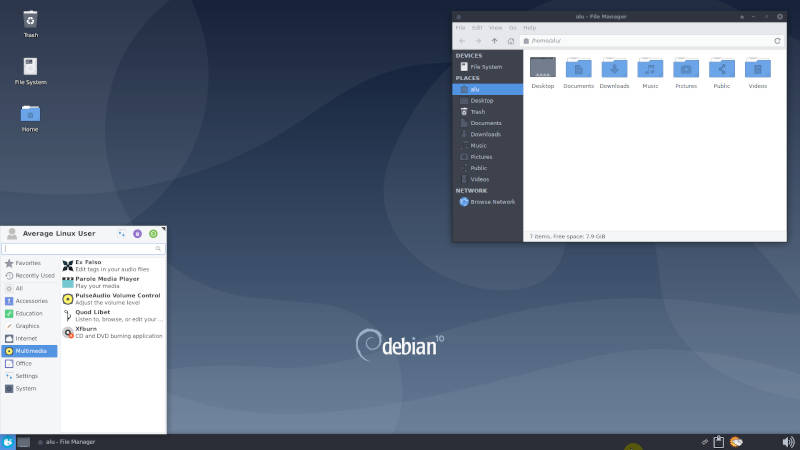
Task: Open the weather applet in the panel
Action: tap(736, 442)
